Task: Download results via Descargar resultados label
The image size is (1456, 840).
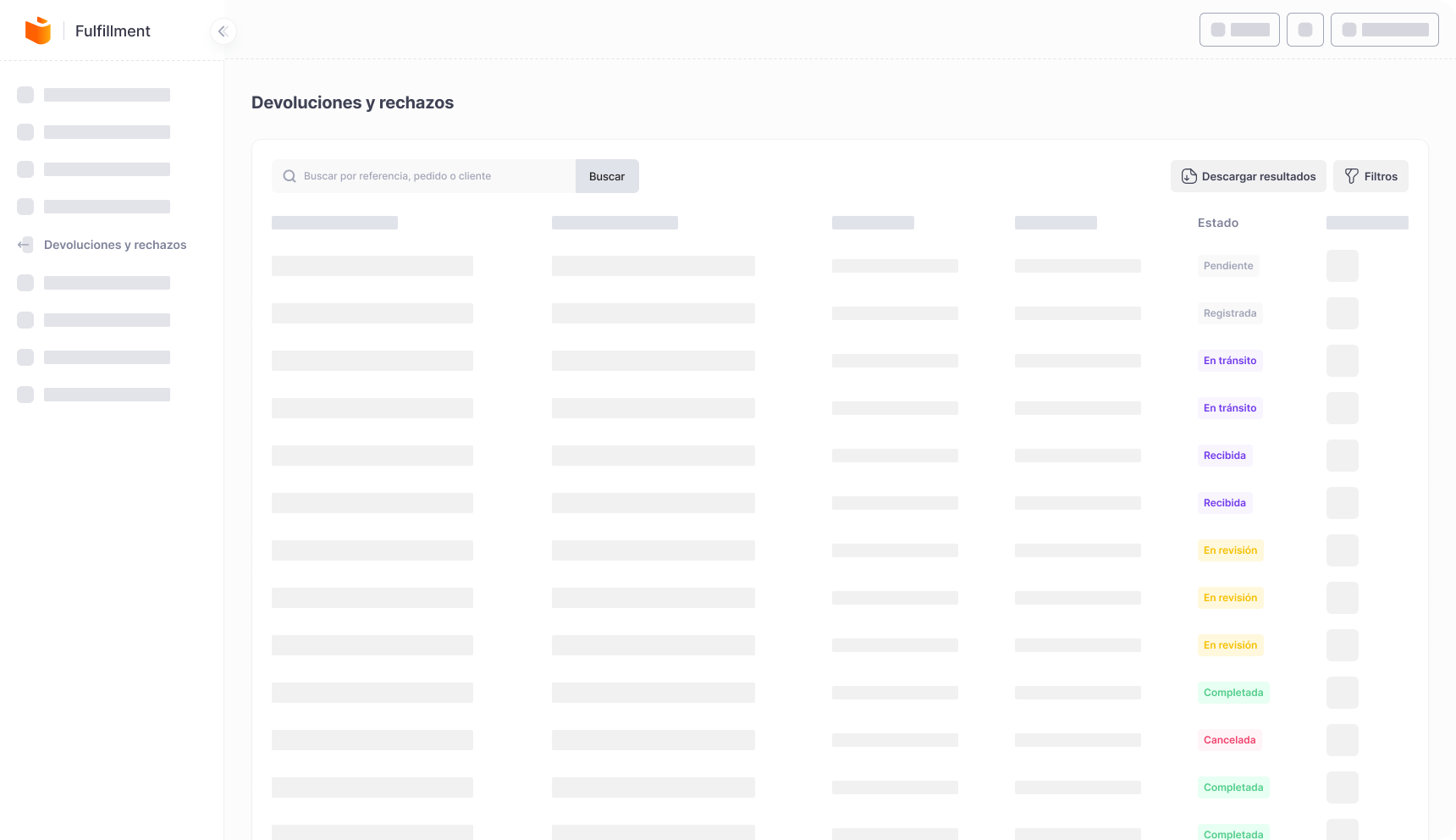Action: coord(1258,176)
